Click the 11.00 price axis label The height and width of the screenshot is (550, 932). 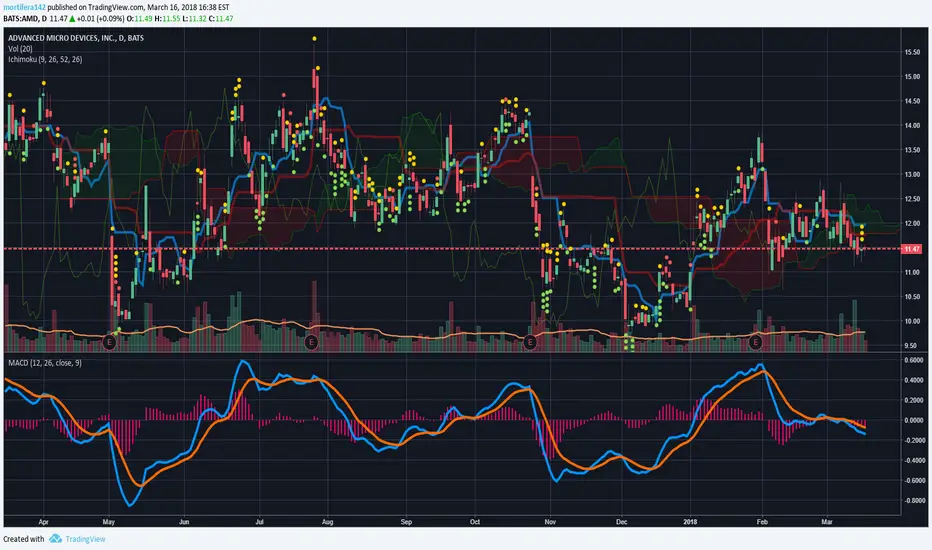(912, 272)
